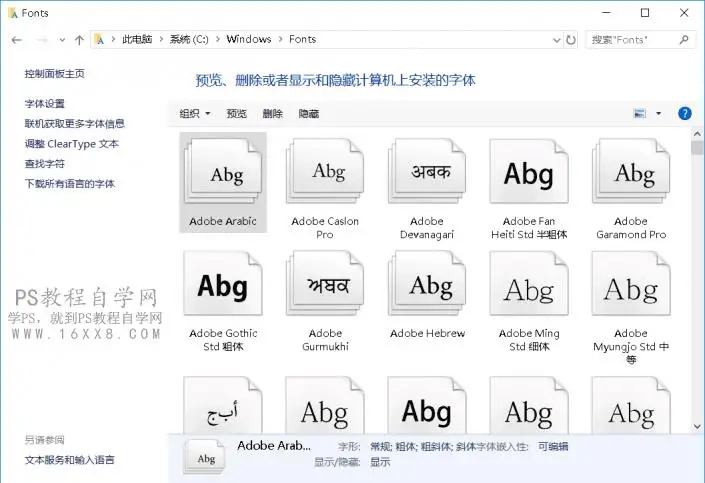Select the Adobe Arabic font icon
705x483 pixels.
pos(223,171)
